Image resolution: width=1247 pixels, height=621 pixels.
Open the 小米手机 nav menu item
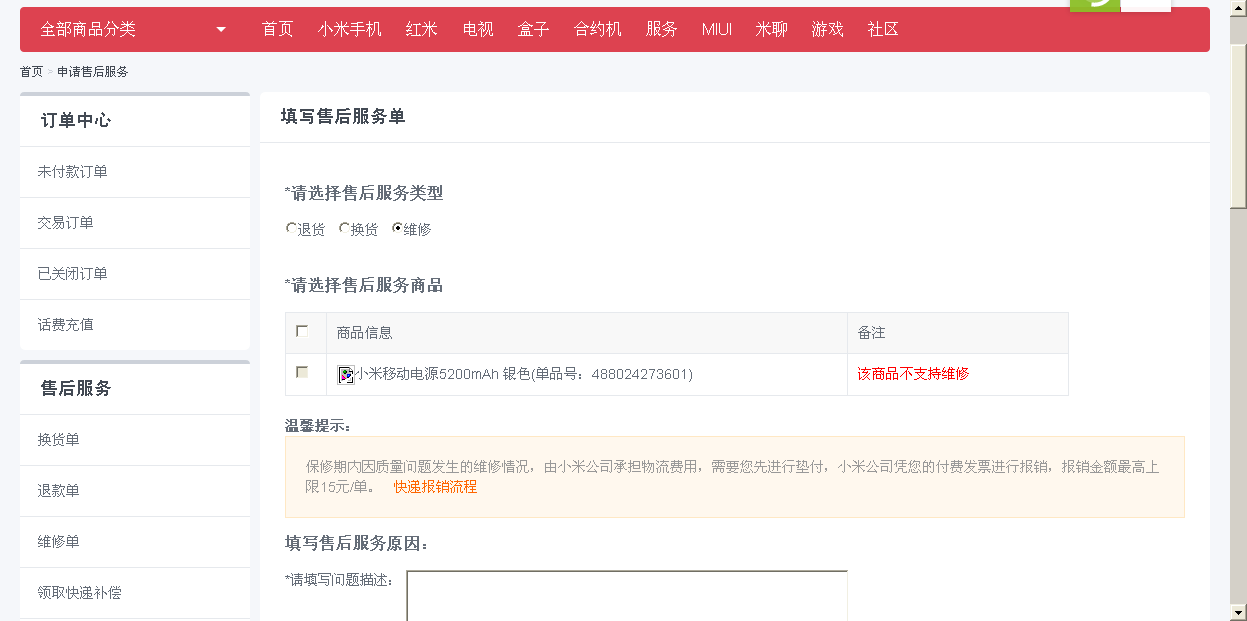[350, 29]
